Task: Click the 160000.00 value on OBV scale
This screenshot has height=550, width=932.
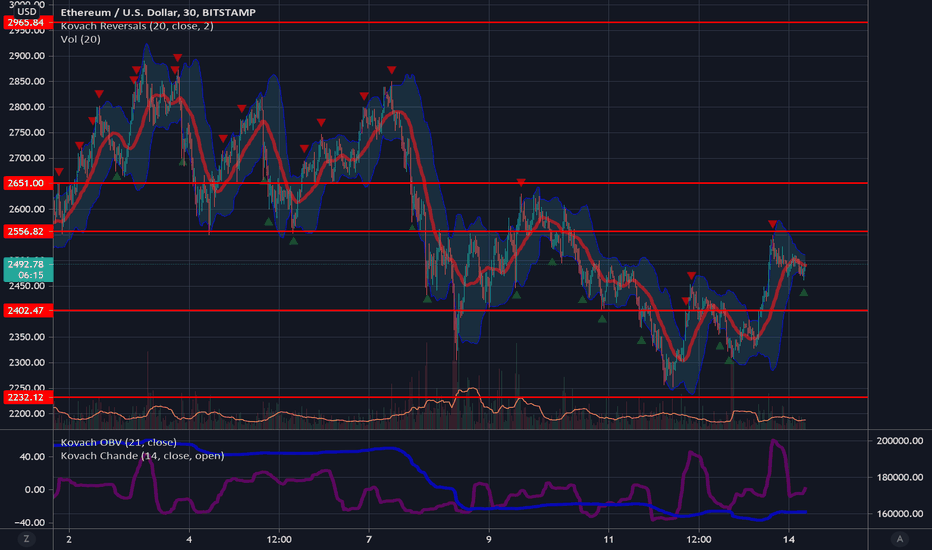Action: 899,514
